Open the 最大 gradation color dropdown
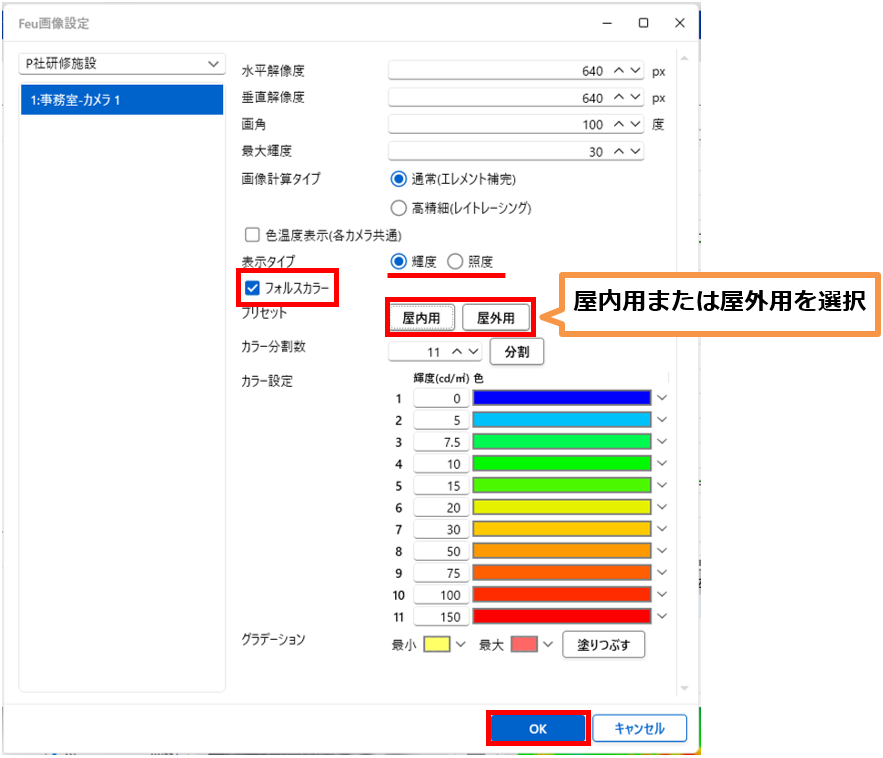883x758 pixels. point(546,645)
